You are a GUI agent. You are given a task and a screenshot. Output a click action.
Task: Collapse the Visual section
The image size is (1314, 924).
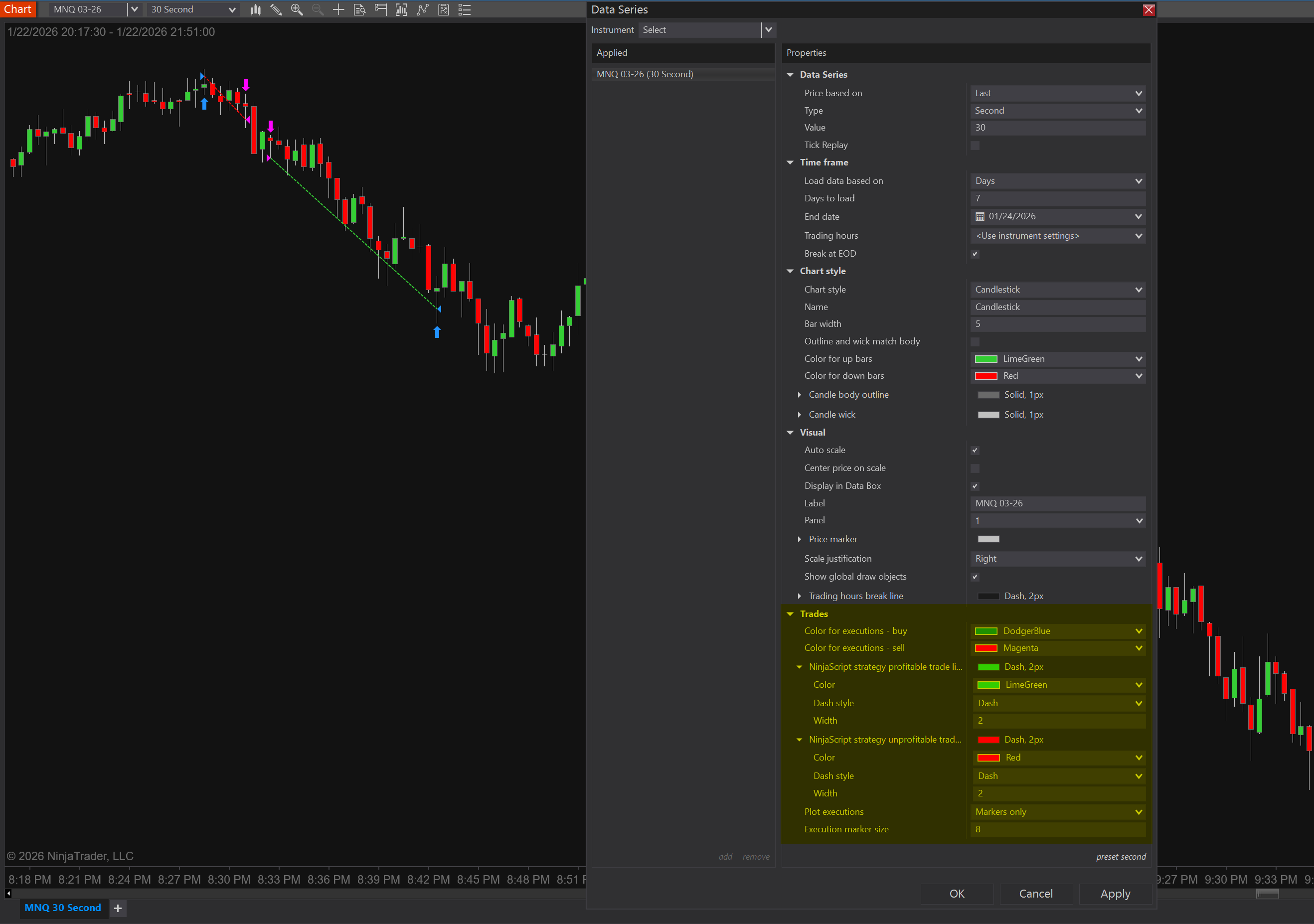pyautogui.click(x=790, y=433)
